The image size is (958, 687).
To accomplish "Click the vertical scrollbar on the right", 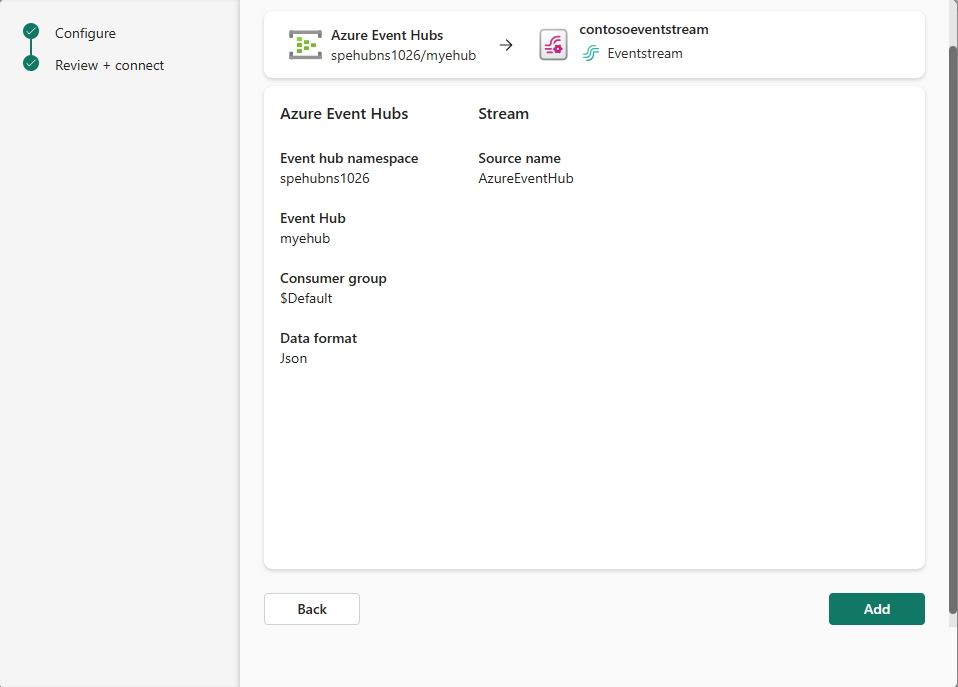I will (x=953, y=330).
